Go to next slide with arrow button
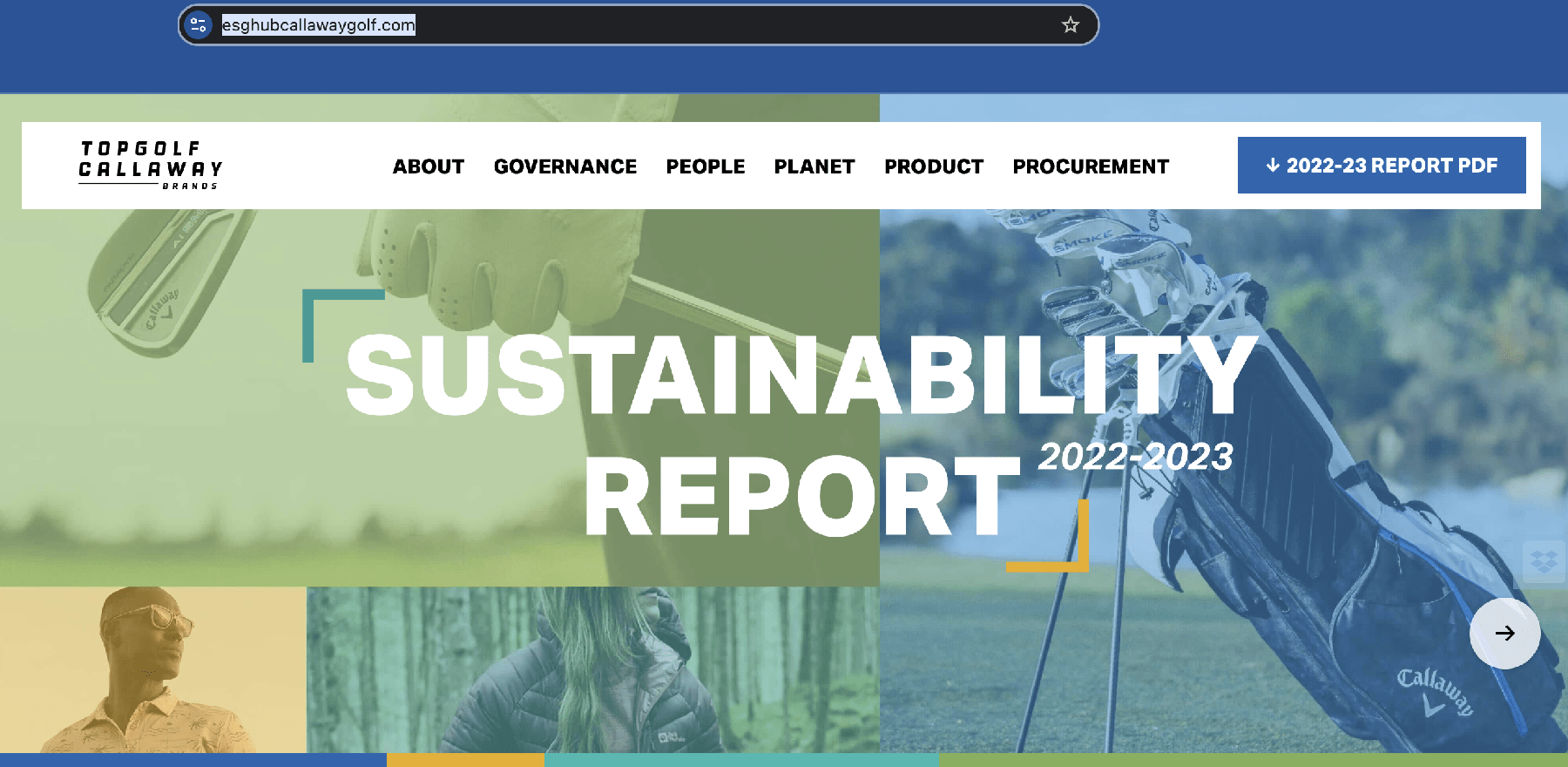Viewport: 1568px width, 767px height. click(x=1504, y=633)
